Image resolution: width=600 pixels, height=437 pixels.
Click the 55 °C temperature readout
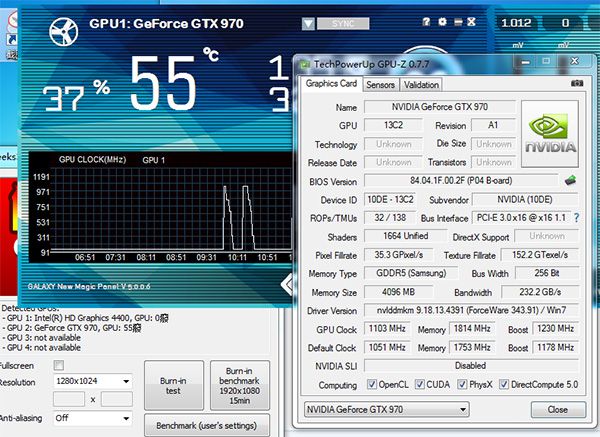[x=174, y=80]
